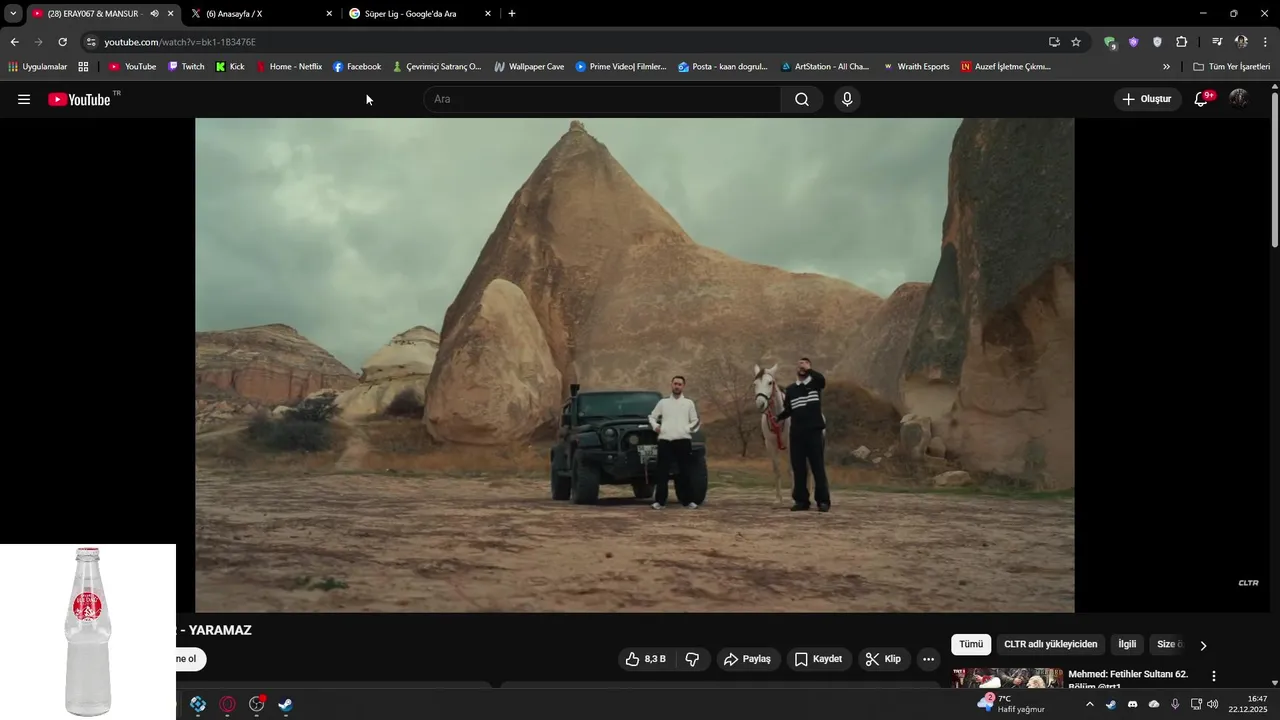The height and width of the screenshot is (720, 1280).
Task: Select the İlgili filter chip
Action: 1127,645
